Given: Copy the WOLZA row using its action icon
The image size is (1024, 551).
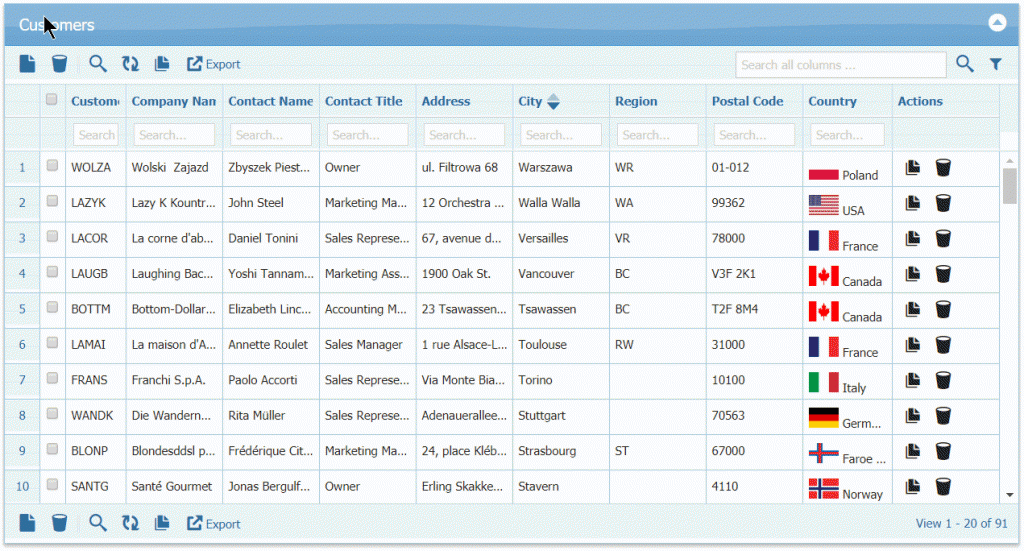Looking at the screenshot, I should [912, 168].
